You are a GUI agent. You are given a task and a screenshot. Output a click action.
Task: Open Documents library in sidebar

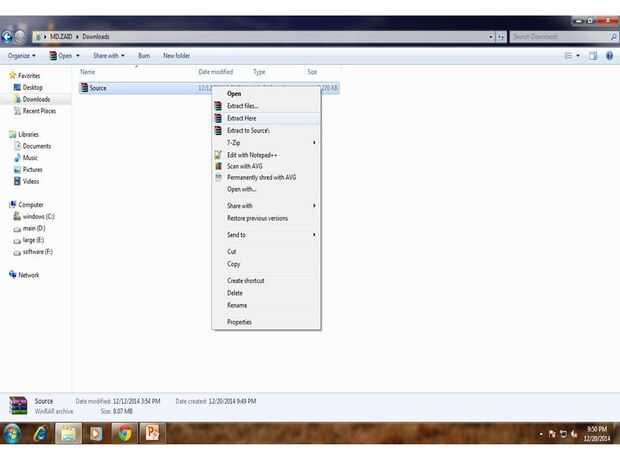[x=37, y=146]
